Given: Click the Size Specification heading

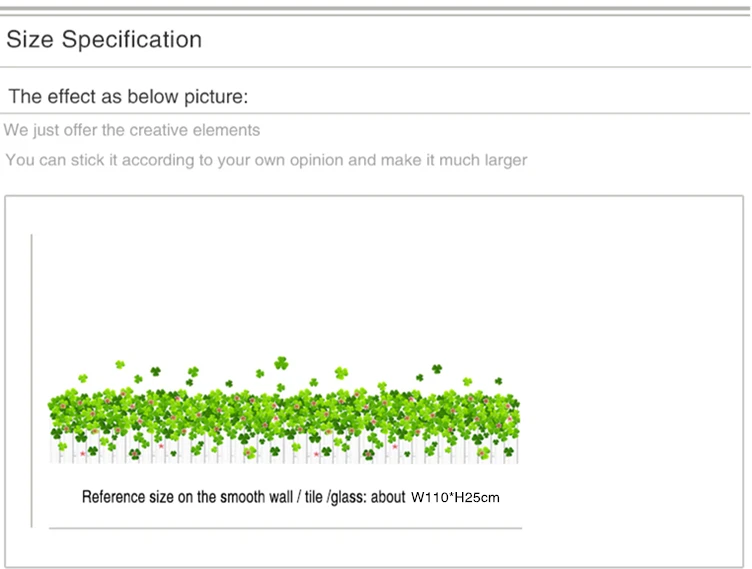Looking at the screenshot, I should [104, 39].
